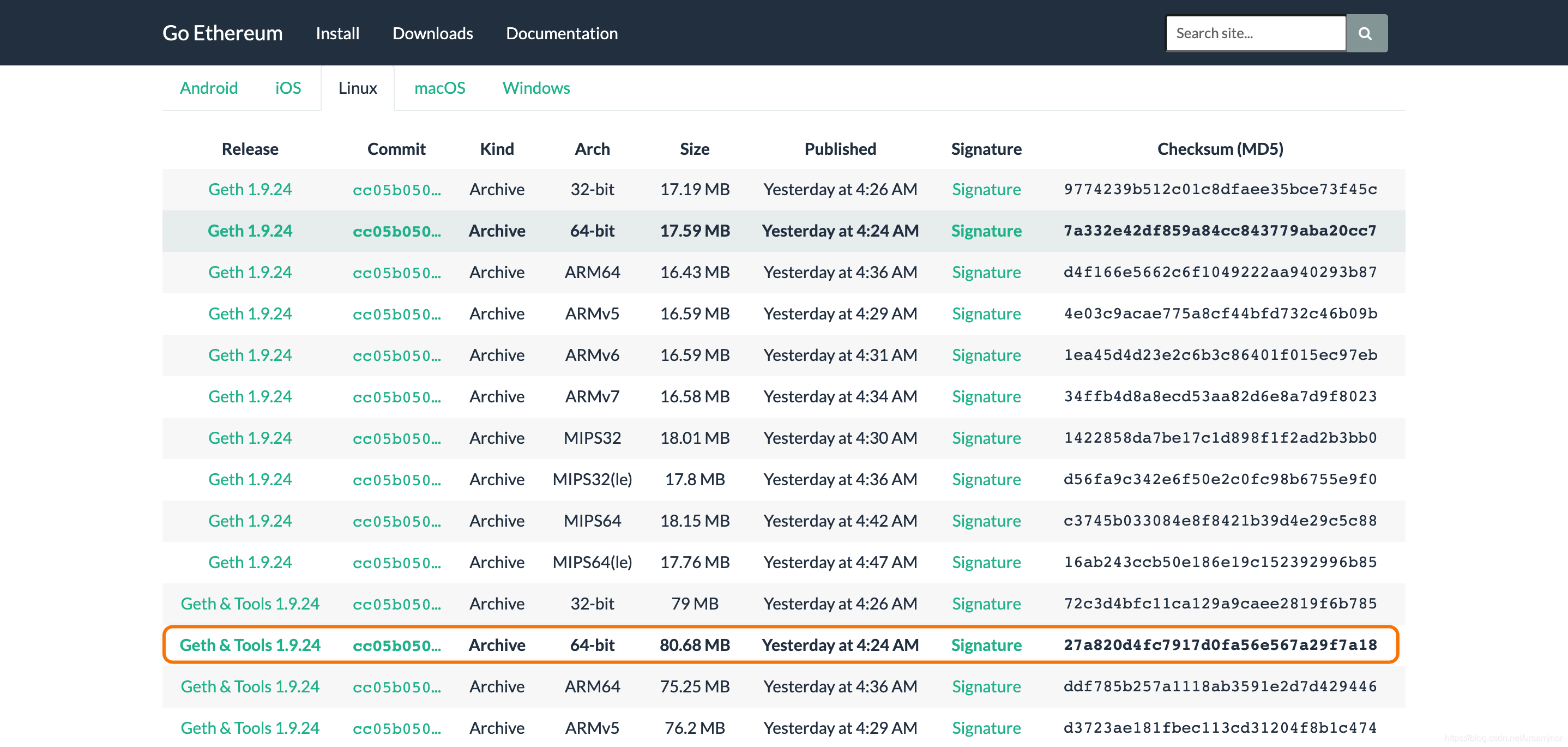Open commit cc05b050 in Geth 64-bit row
This screenshot has height=748, width=1568.
tap(397, 231)
